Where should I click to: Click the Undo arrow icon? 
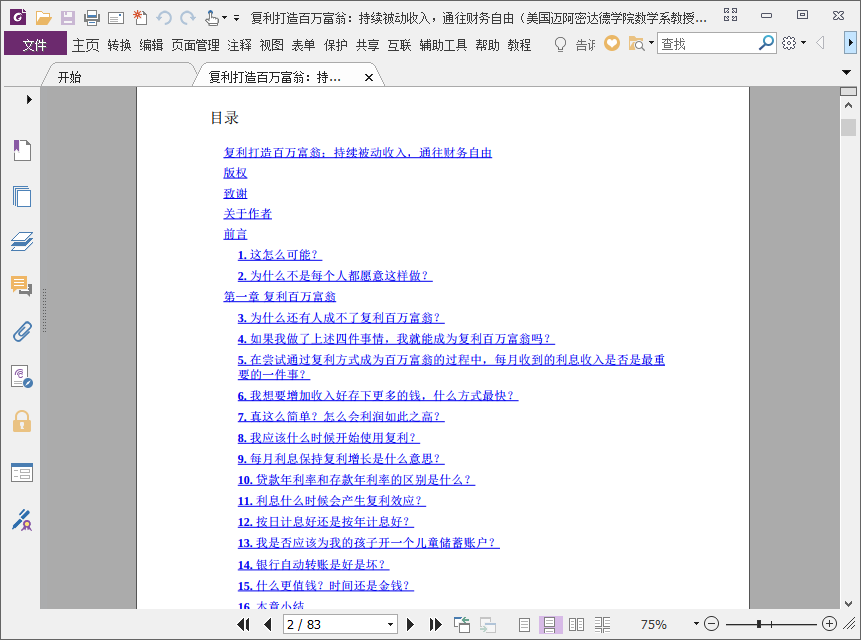[x=164, y=18]
